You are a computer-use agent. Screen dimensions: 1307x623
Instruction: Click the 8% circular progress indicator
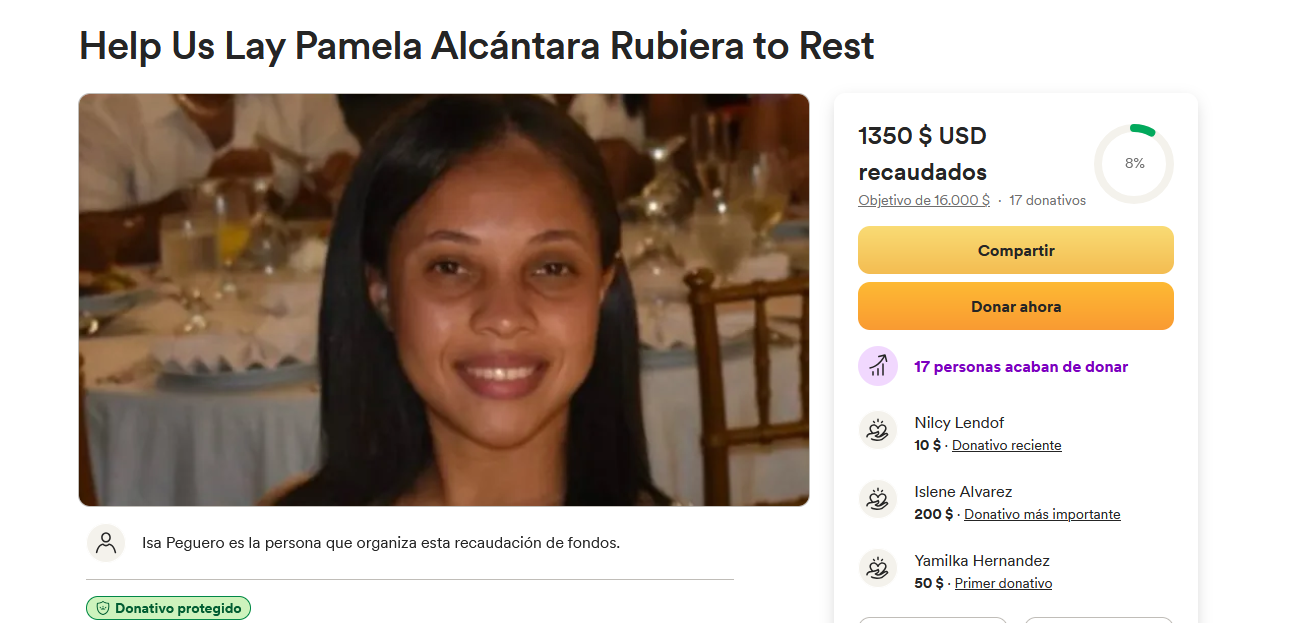coord(1134,163)
